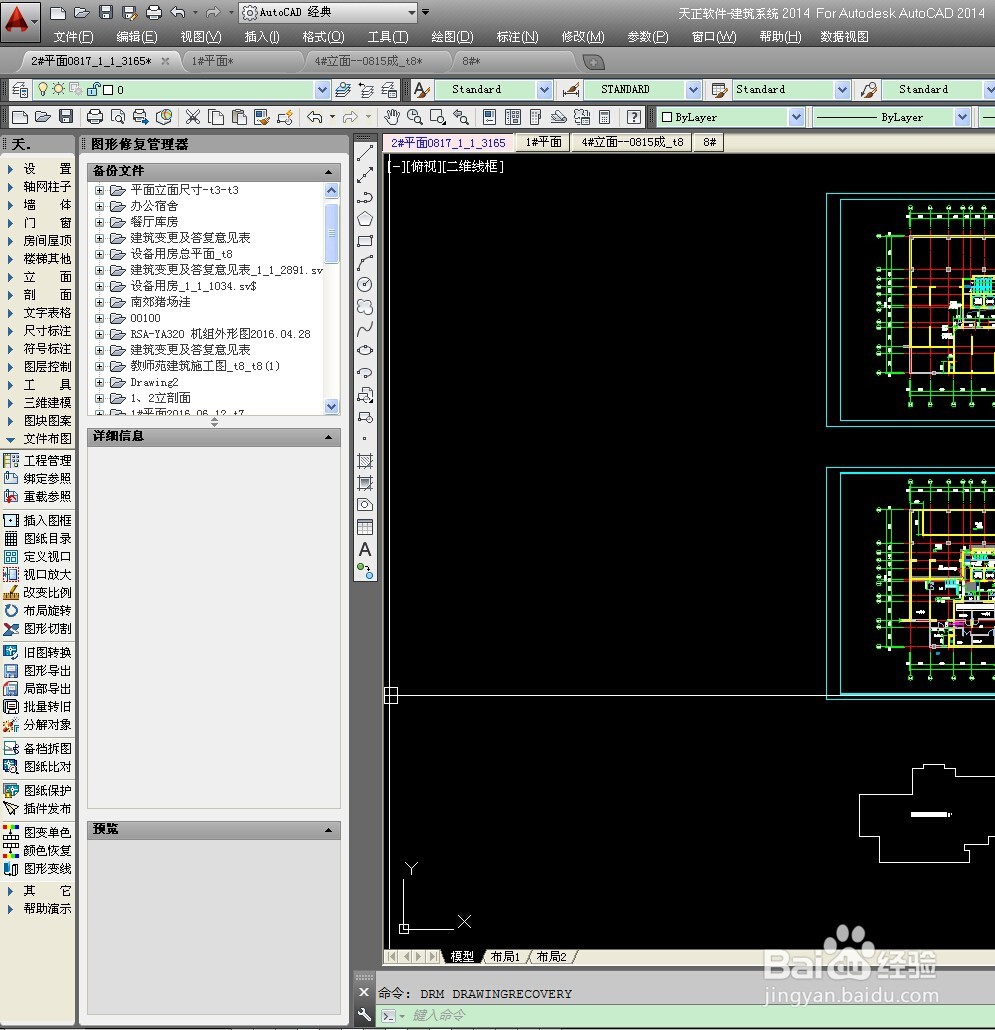
Task: Open the Layer Properties Manager icon
Action: [20, 89]
